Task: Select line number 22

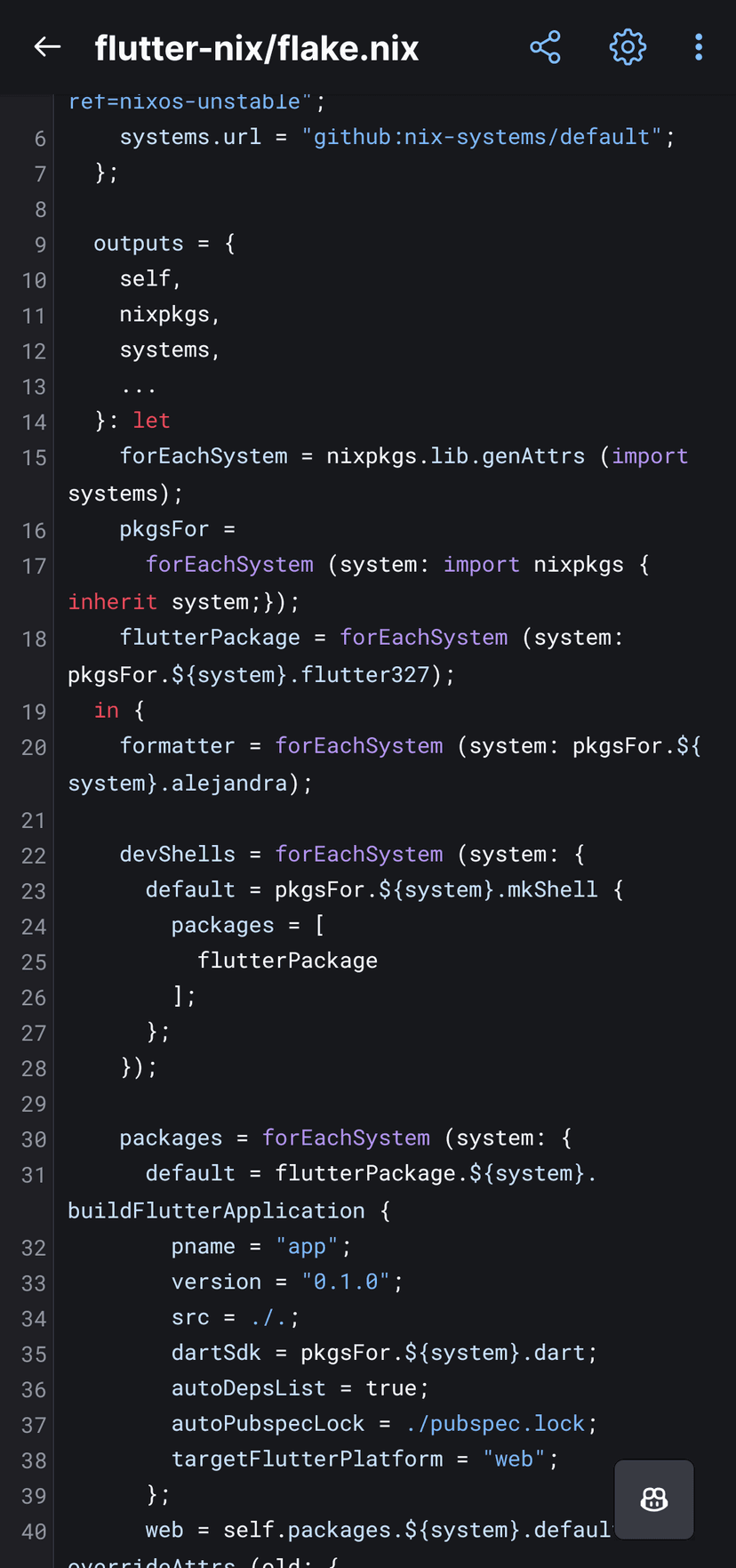Action: (34, 856)
